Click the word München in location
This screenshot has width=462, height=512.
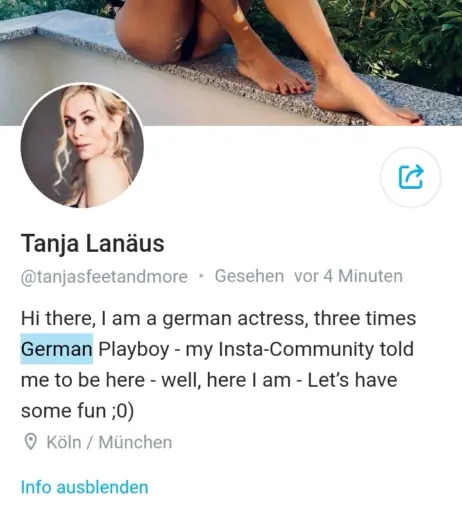click(135, 442)
